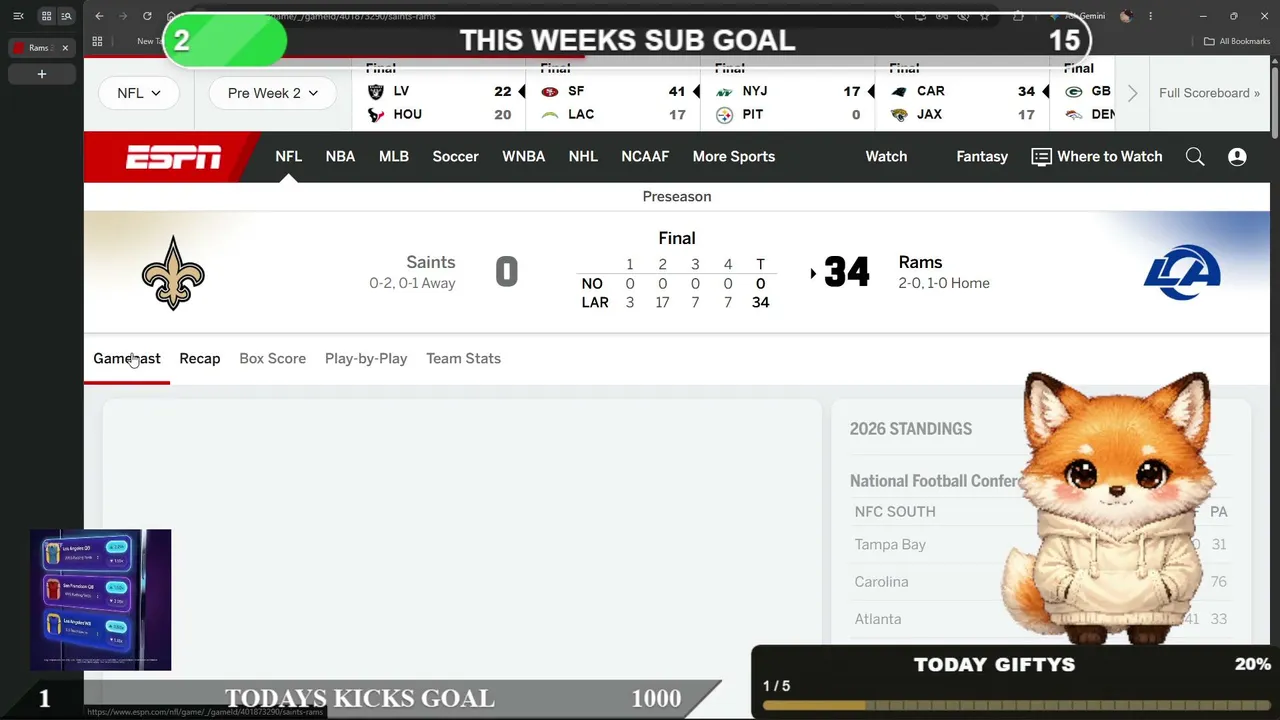Click the Jaguars logo in scoreboard
The height and width of the screenshot is (720, 1280).
[899, 115]
